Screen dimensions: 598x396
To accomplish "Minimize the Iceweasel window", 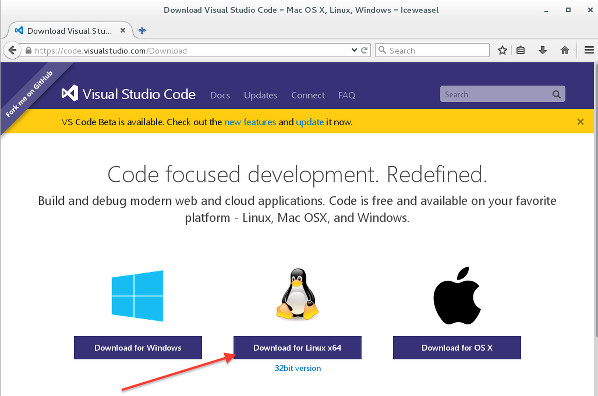I will (x=546, y=10).
